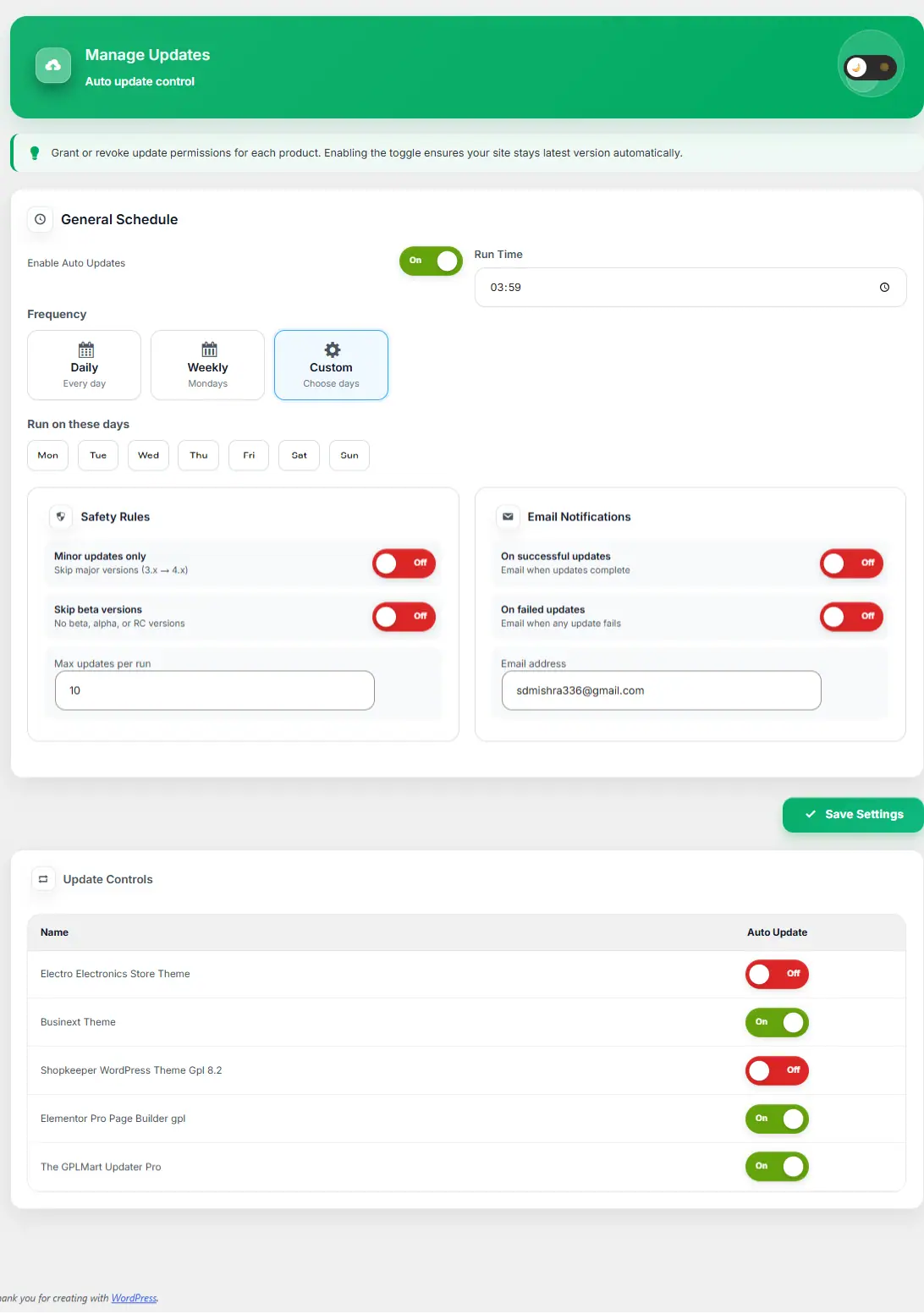Click the lightbulb tip icon
Viewport: 924px width, 1314px height.
click(x=35, y=153)
